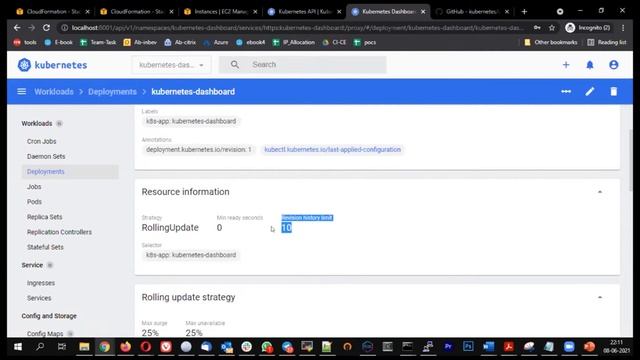This screenshot has width=640, height=360.
Task: Select Pods in sidebar
Action: coord(34,202)
